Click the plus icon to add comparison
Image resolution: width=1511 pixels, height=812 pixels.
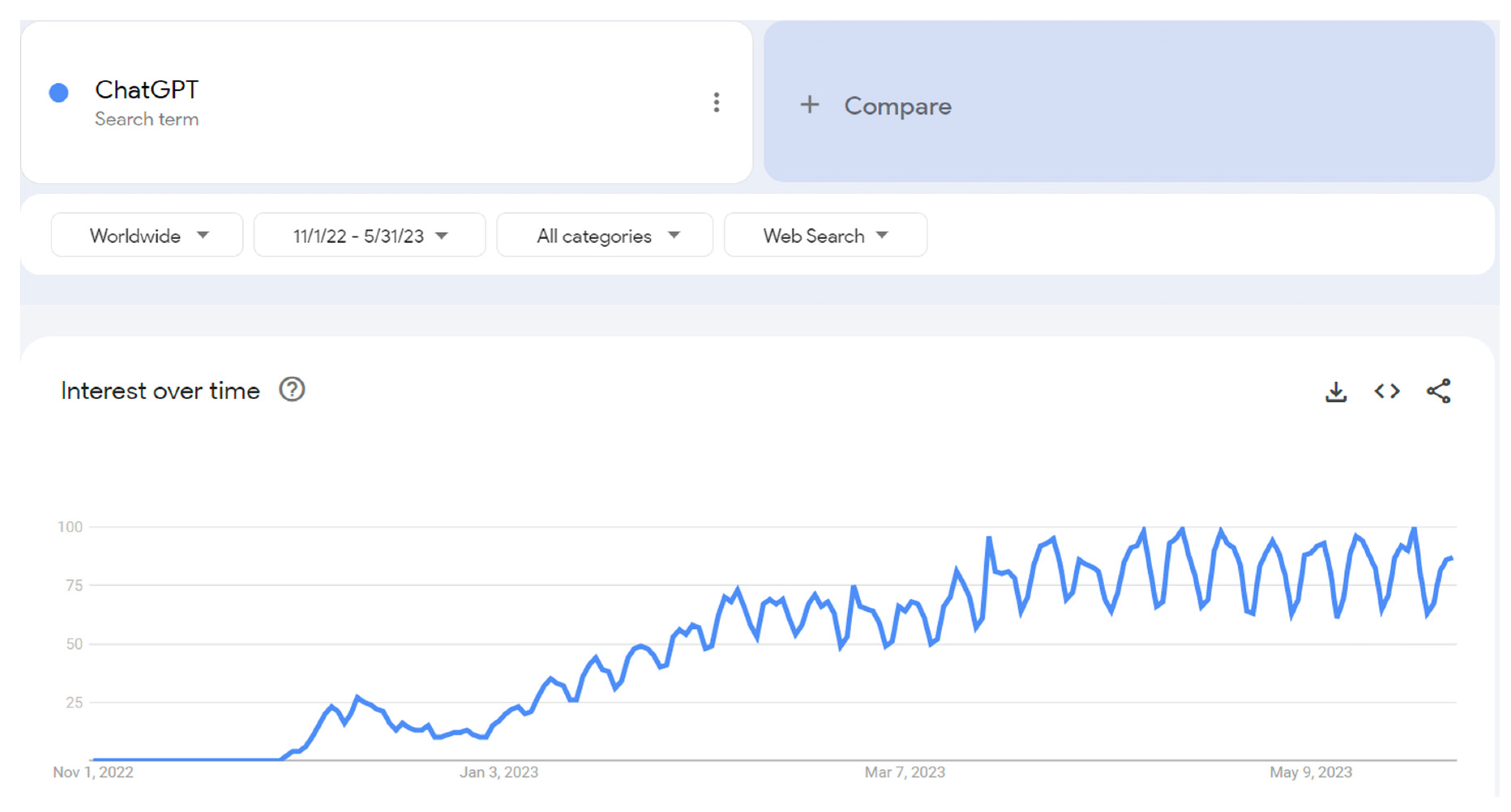pyautogui.click(x=810, y=105)
